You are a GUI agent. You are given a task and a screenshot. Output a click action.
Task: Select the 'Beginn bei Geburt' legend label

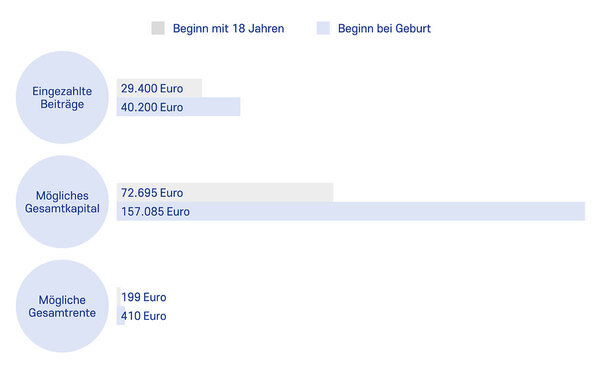384,29
